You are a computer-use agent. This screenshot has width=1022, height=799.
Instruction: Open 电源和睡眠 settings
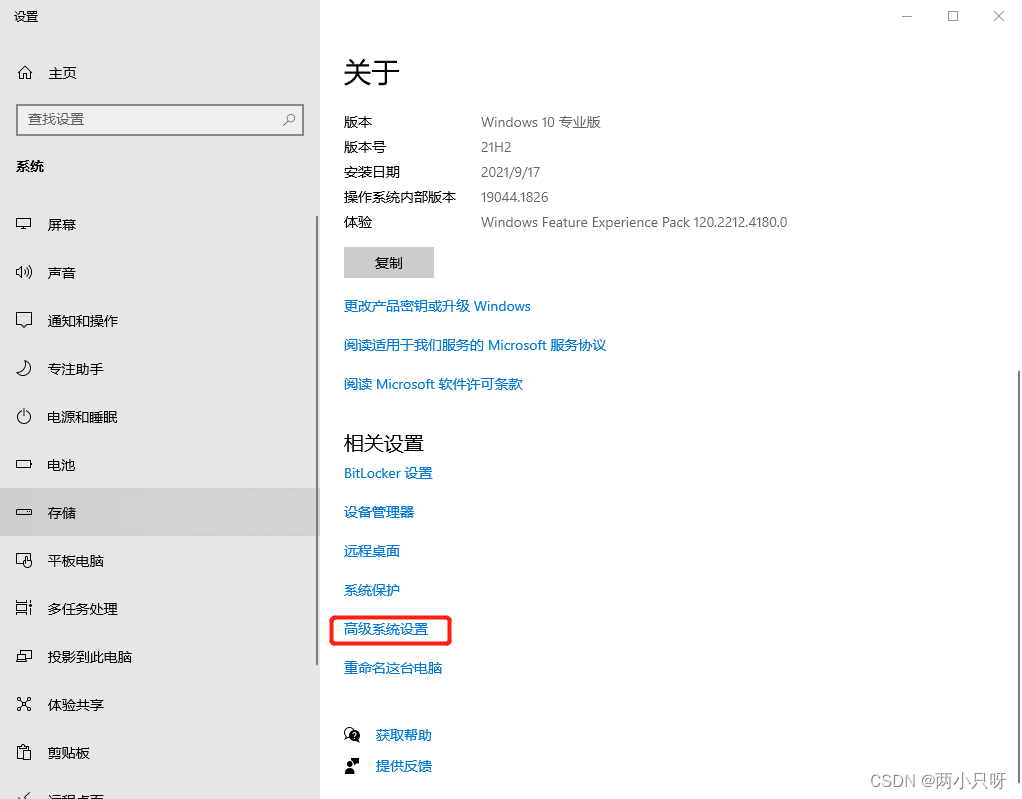(158, 417)
